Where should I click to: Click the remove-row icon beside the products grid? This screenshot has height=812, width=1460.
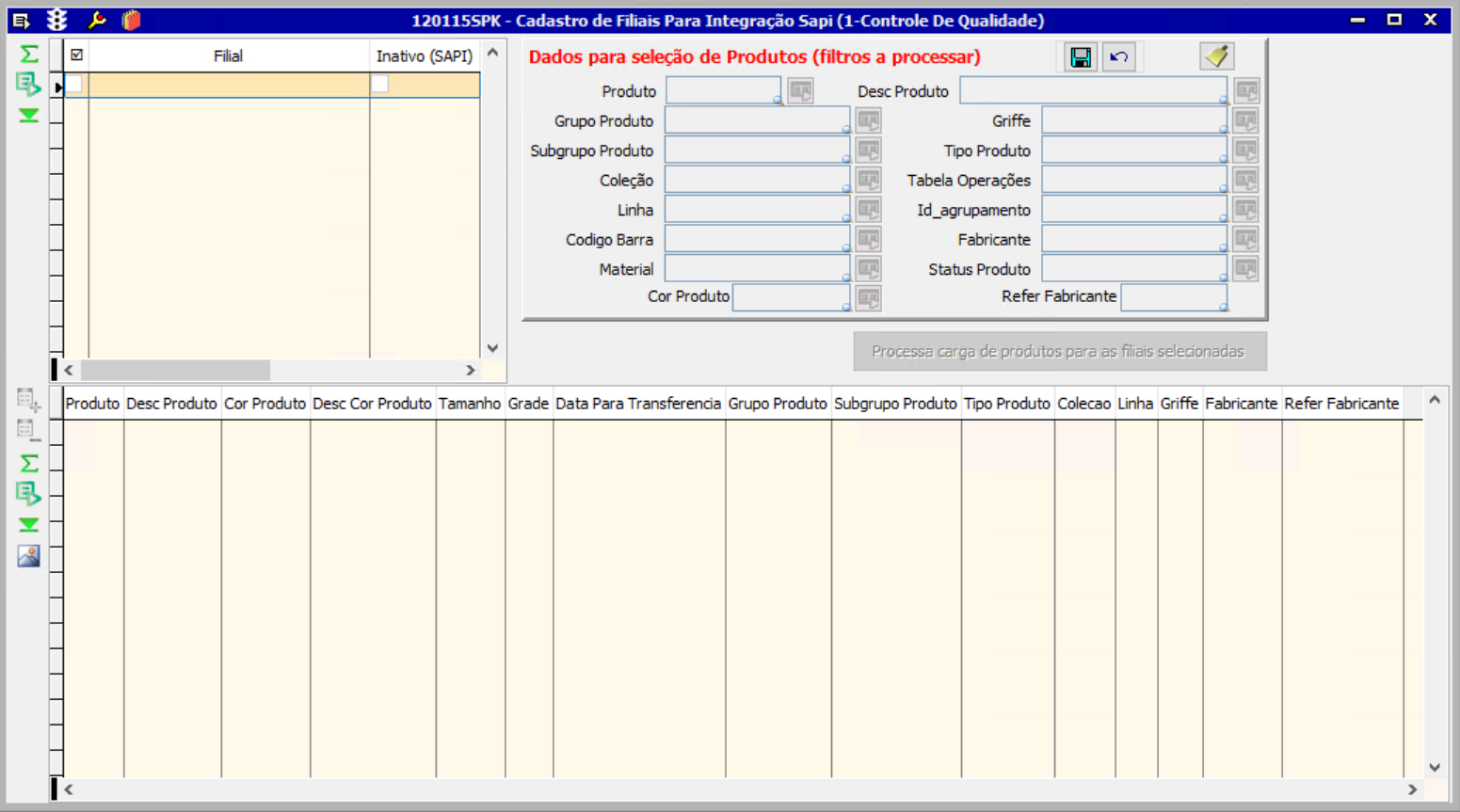tap(29, 431)
